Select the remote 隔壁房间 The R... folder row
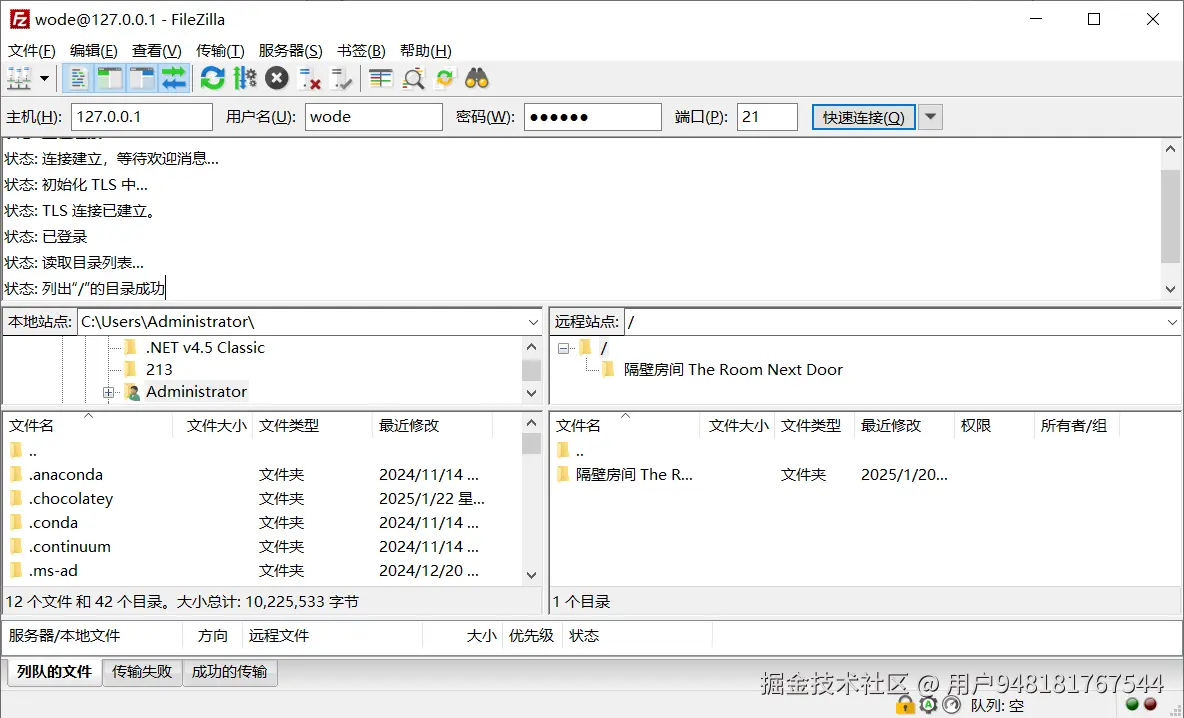 coord(865,475)
